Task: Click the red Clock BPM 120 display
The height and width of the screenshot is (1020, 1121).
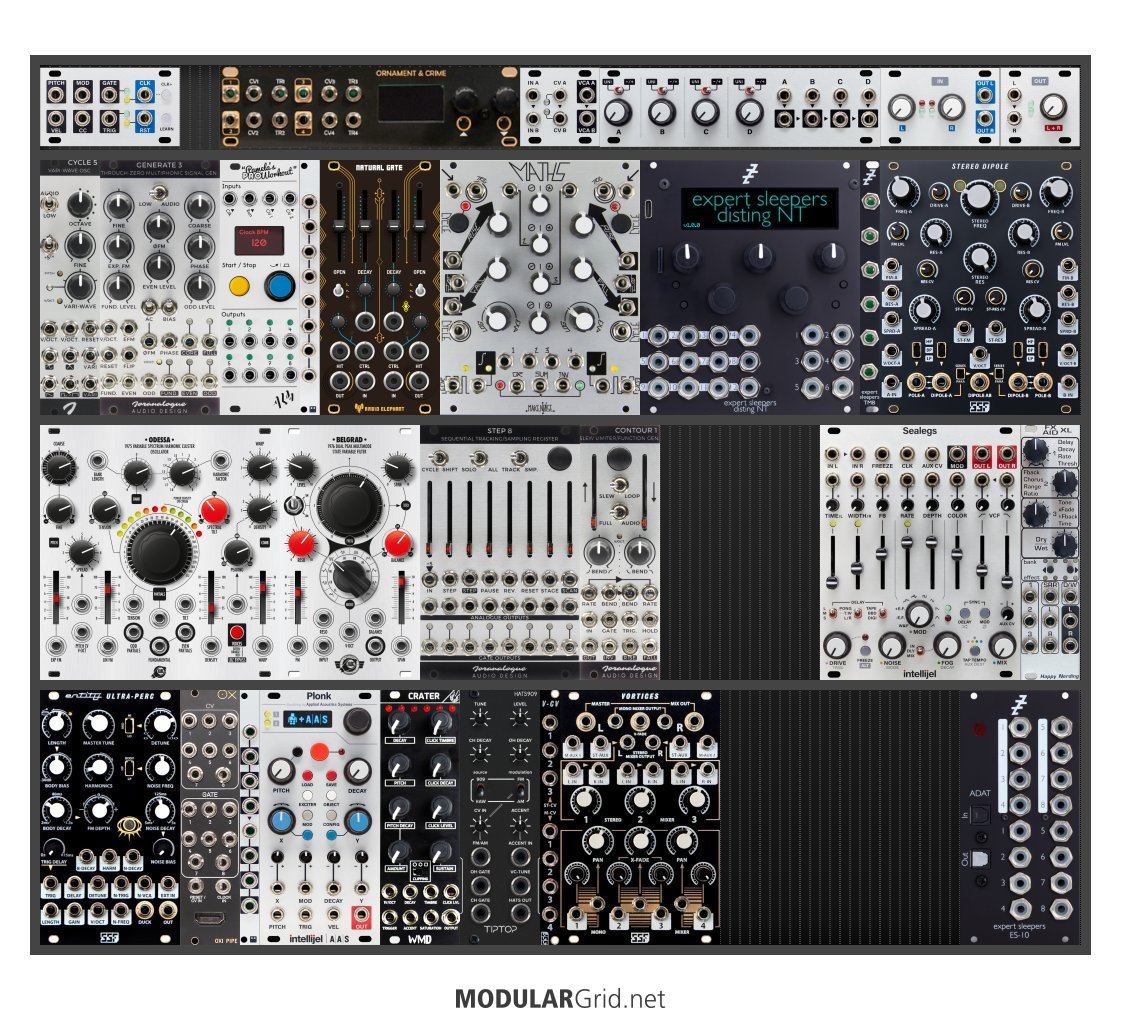Action: (x=259, y=239)
